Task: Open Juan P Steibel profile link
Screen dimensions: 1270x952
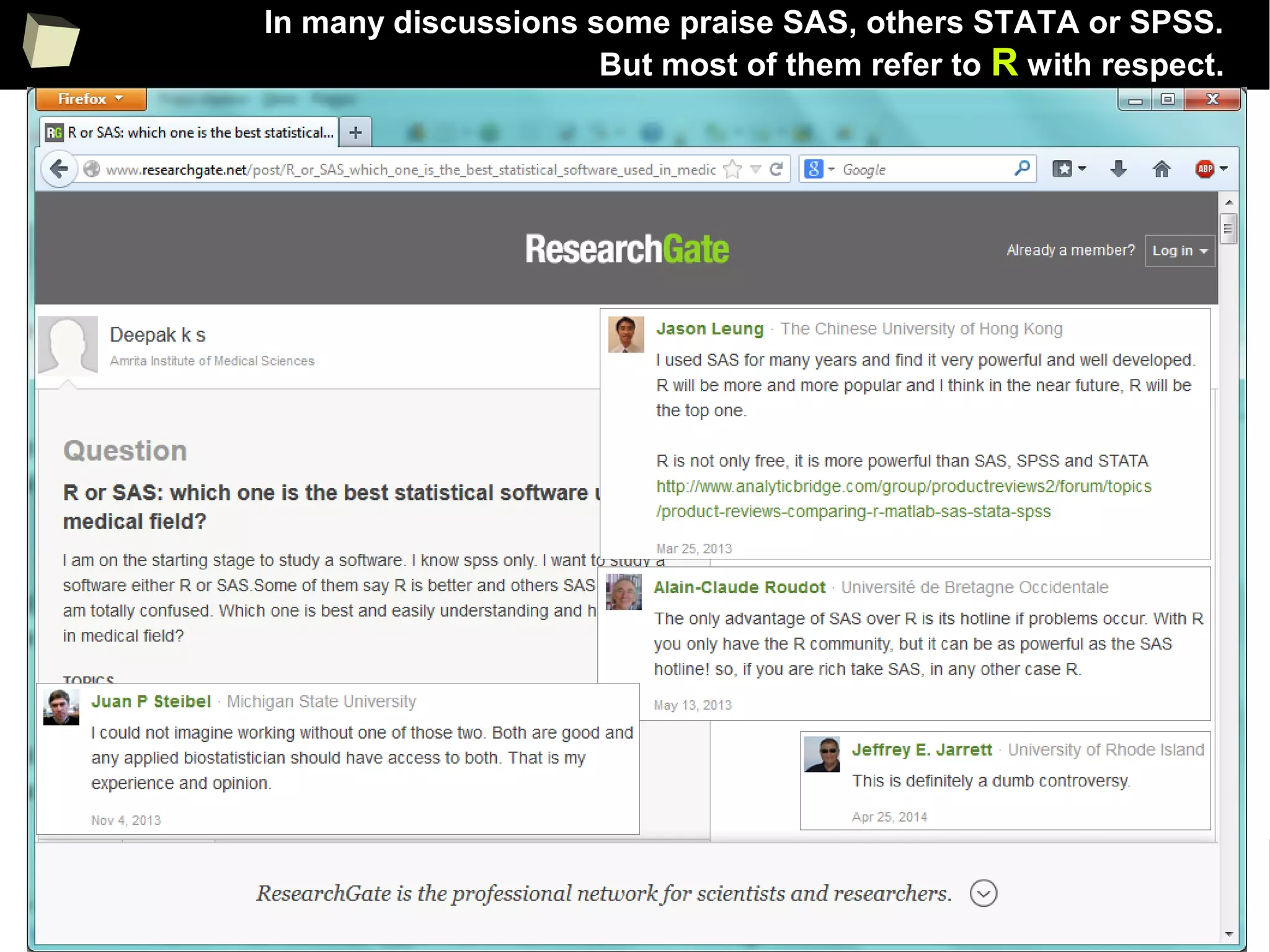Action: tap(151, 701)
